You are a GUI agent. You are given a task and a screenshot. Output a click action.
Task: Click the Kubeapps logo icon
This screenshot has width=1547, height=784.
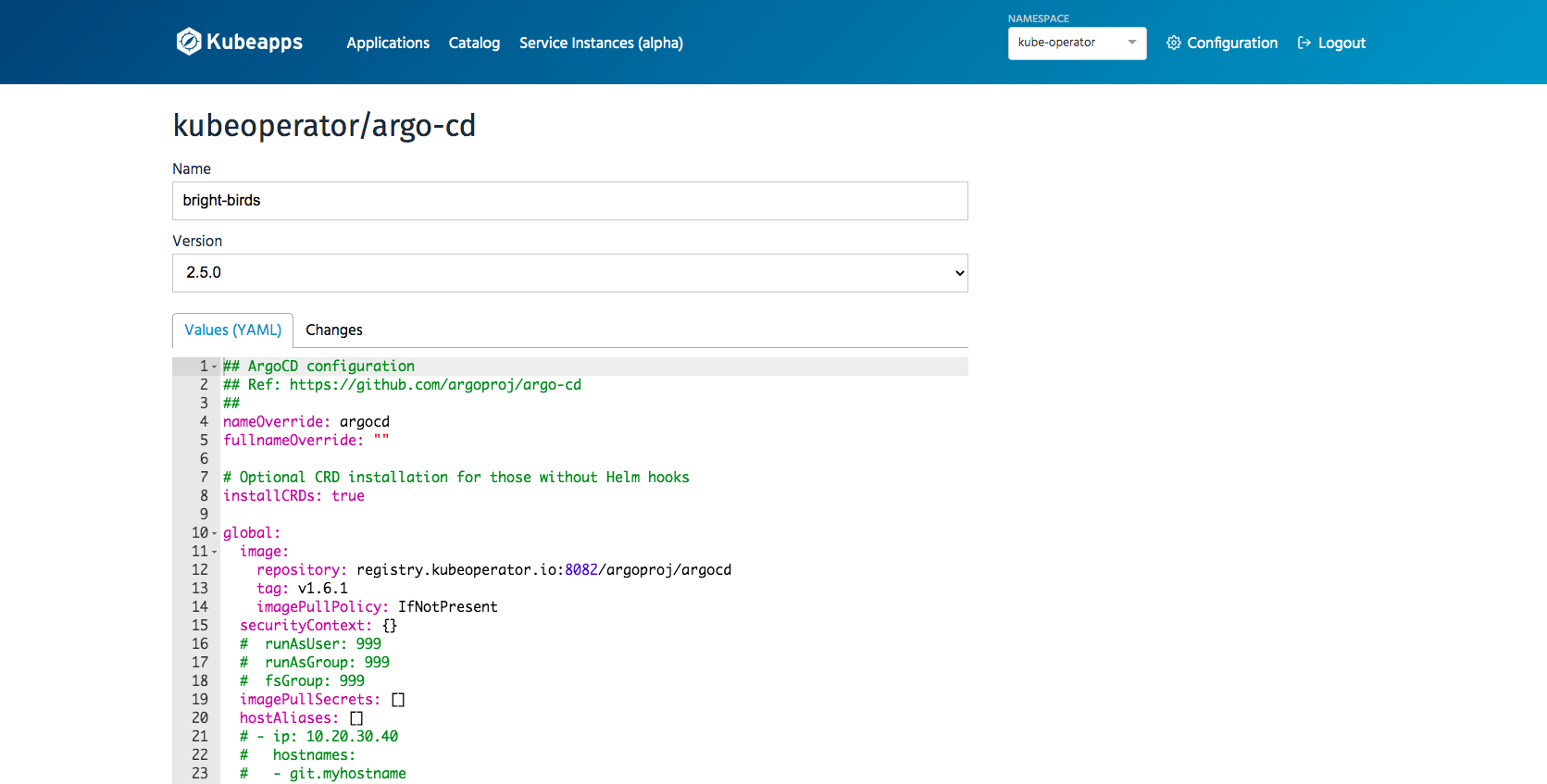[189, 42]
